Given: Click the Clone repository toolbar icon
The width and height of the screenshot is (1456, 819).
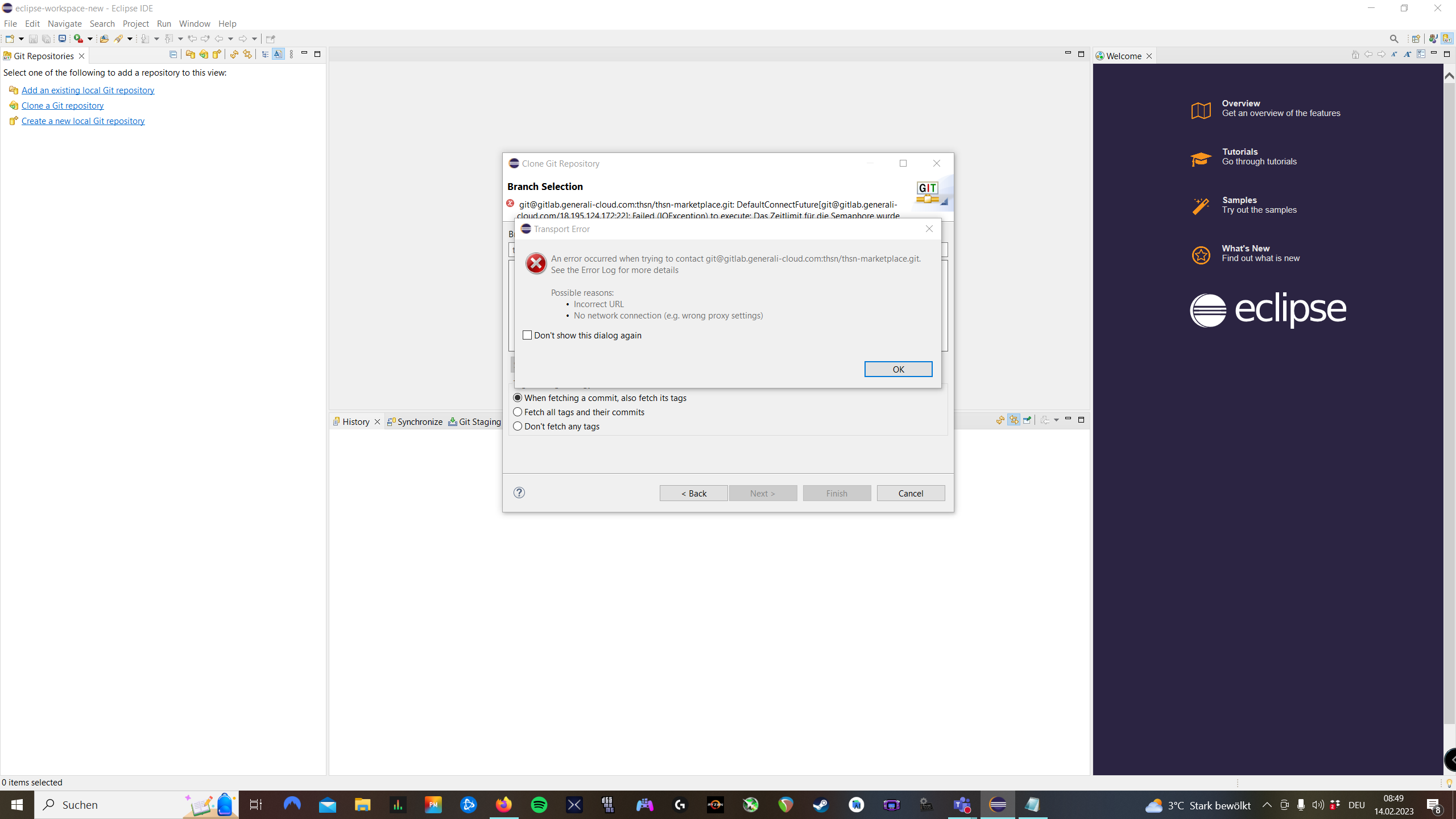Looking at the screenshot, I should [203, 55].
